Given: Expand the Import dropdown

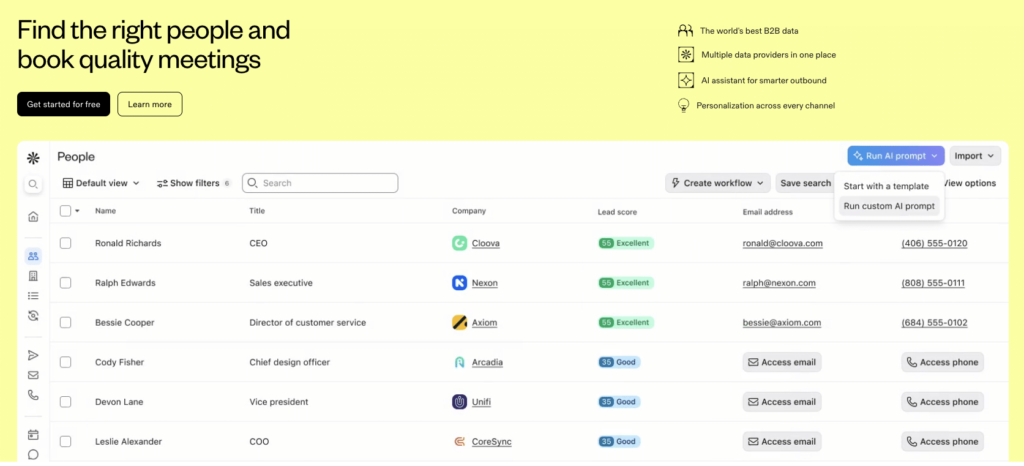Looking at the screenshot, I should pyautogui.click(x=975, y=156).
